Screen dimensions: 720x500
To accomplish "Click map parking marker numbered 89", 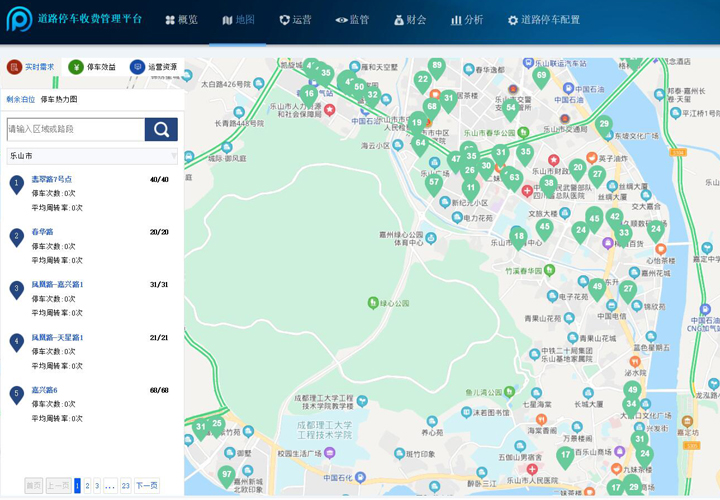I will [x=437, y=67].
